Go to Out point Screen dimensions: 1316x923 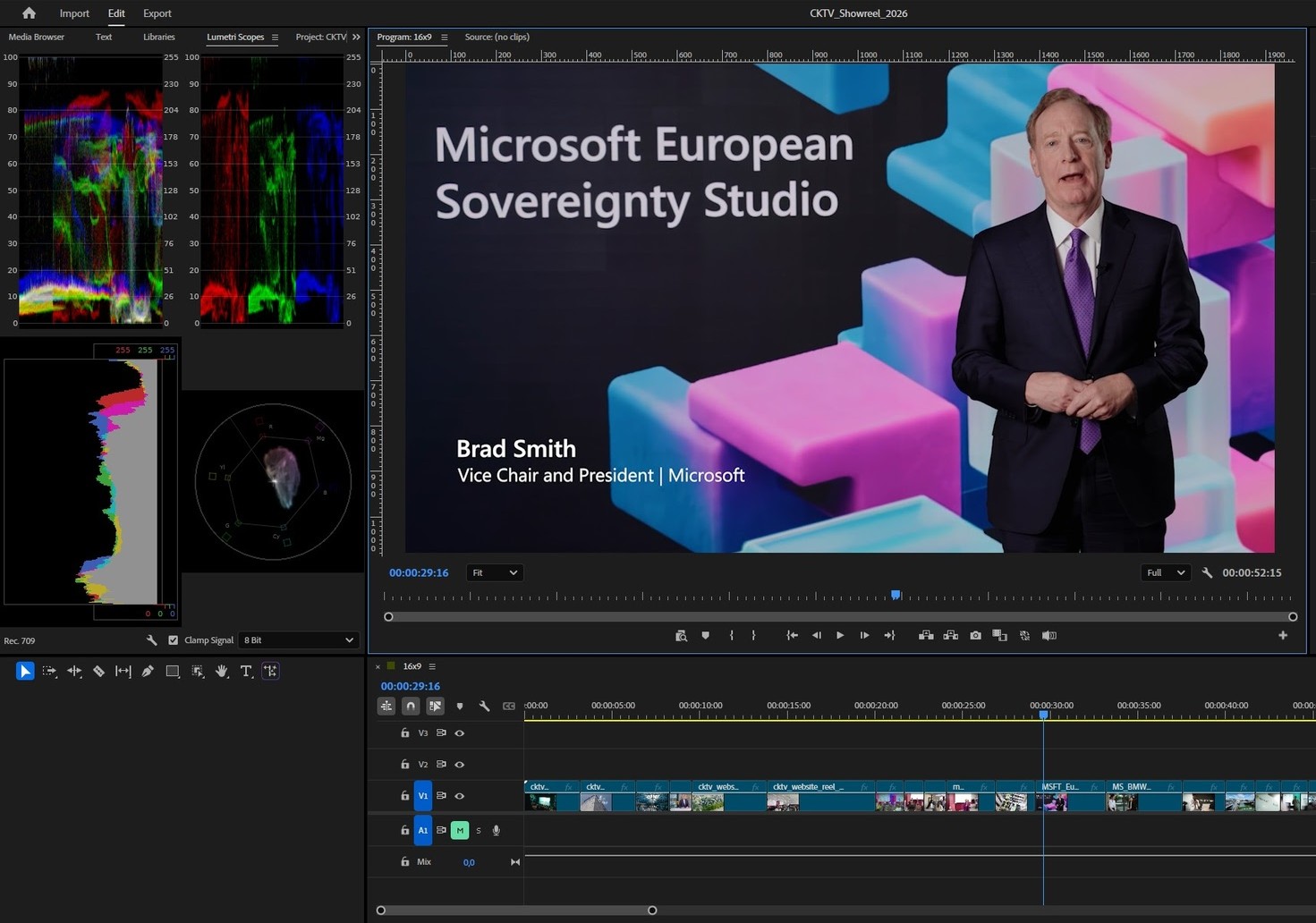click(889, 635)
